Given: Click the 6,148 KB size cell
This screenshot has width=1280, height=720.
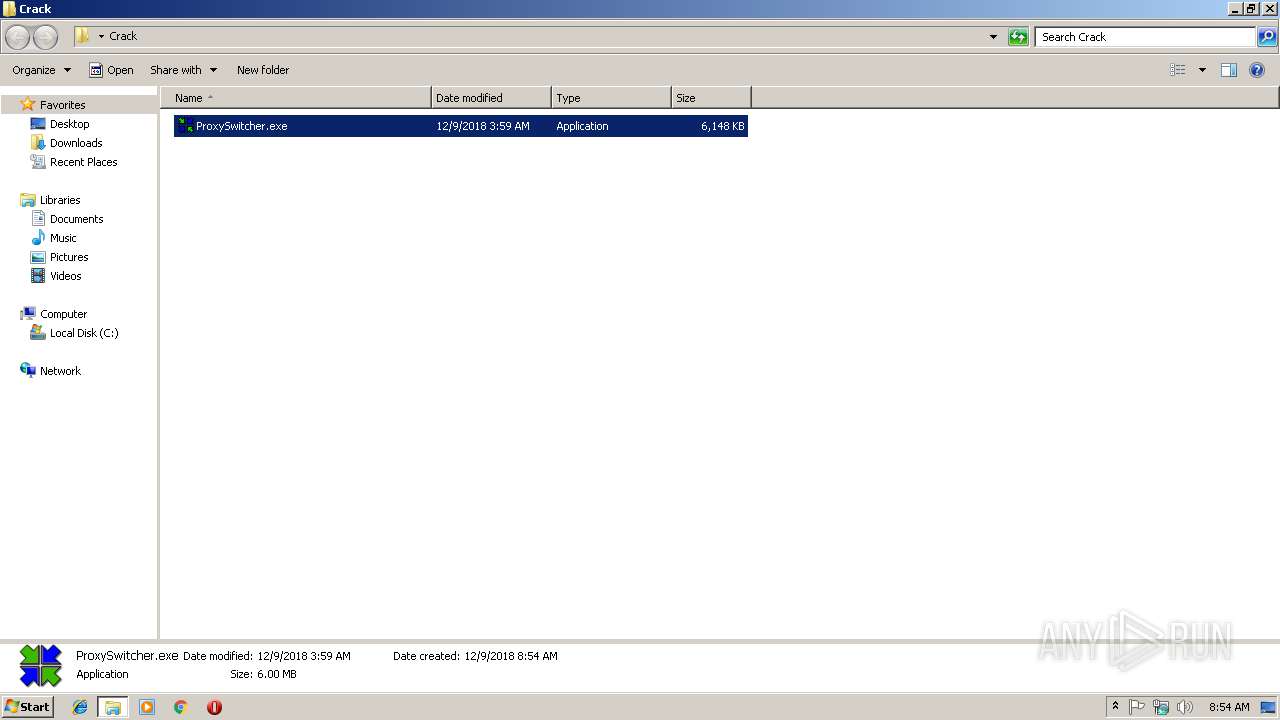Looking at the screenshot, I should point(722,126).
